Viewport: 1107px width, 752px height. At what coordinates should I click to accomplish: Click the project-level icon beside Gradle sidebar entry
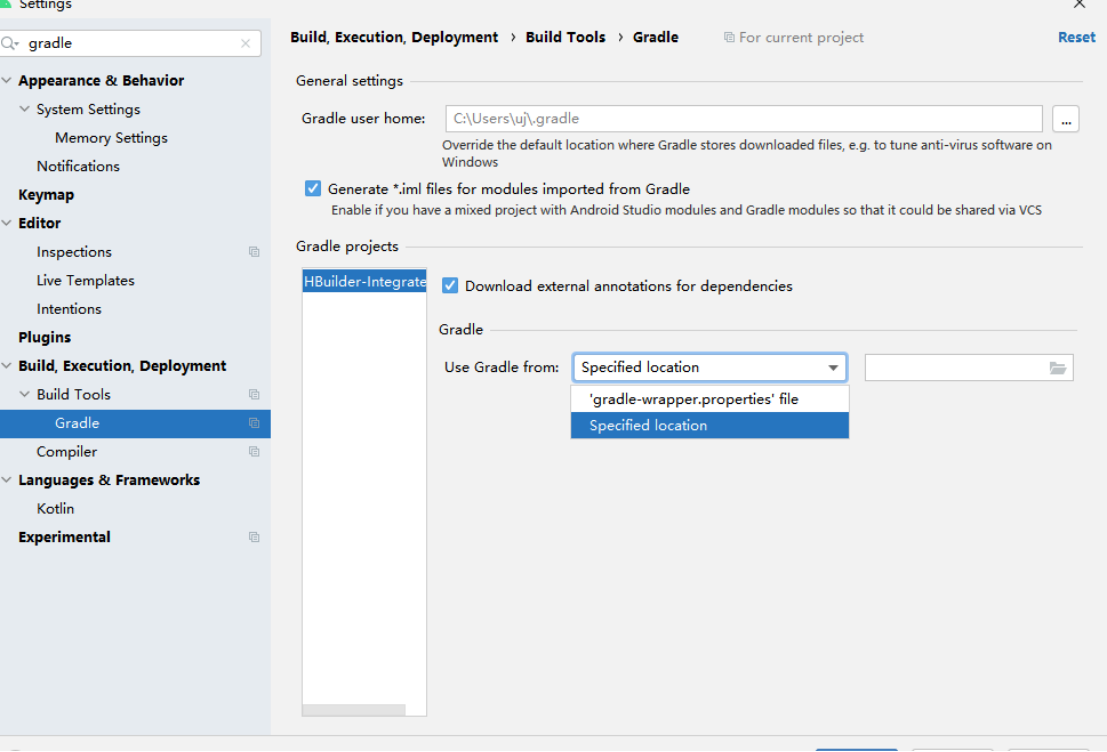[255, 423]
